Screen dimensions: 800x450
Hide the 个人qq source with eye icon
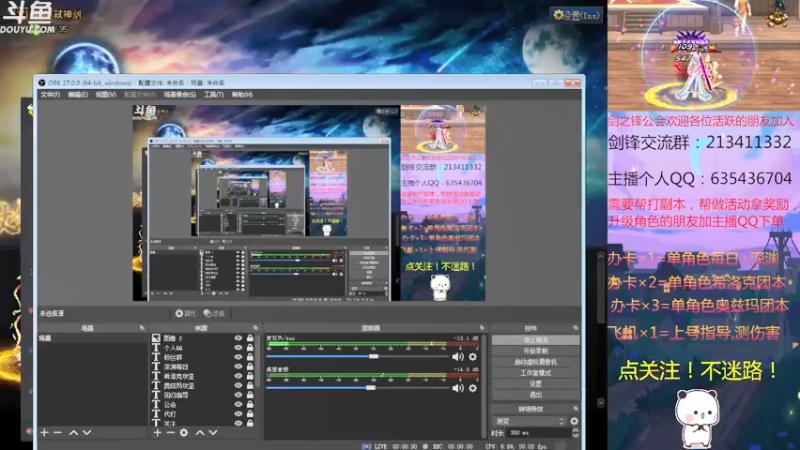point(238,347)
